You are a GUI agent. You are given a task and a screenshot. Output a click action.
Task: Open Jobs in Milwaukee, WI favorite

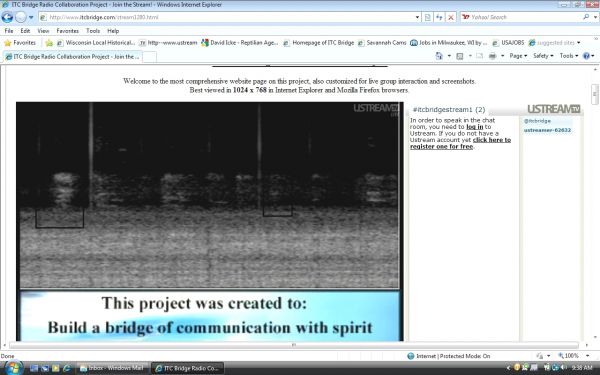click(x=449, y=43)
